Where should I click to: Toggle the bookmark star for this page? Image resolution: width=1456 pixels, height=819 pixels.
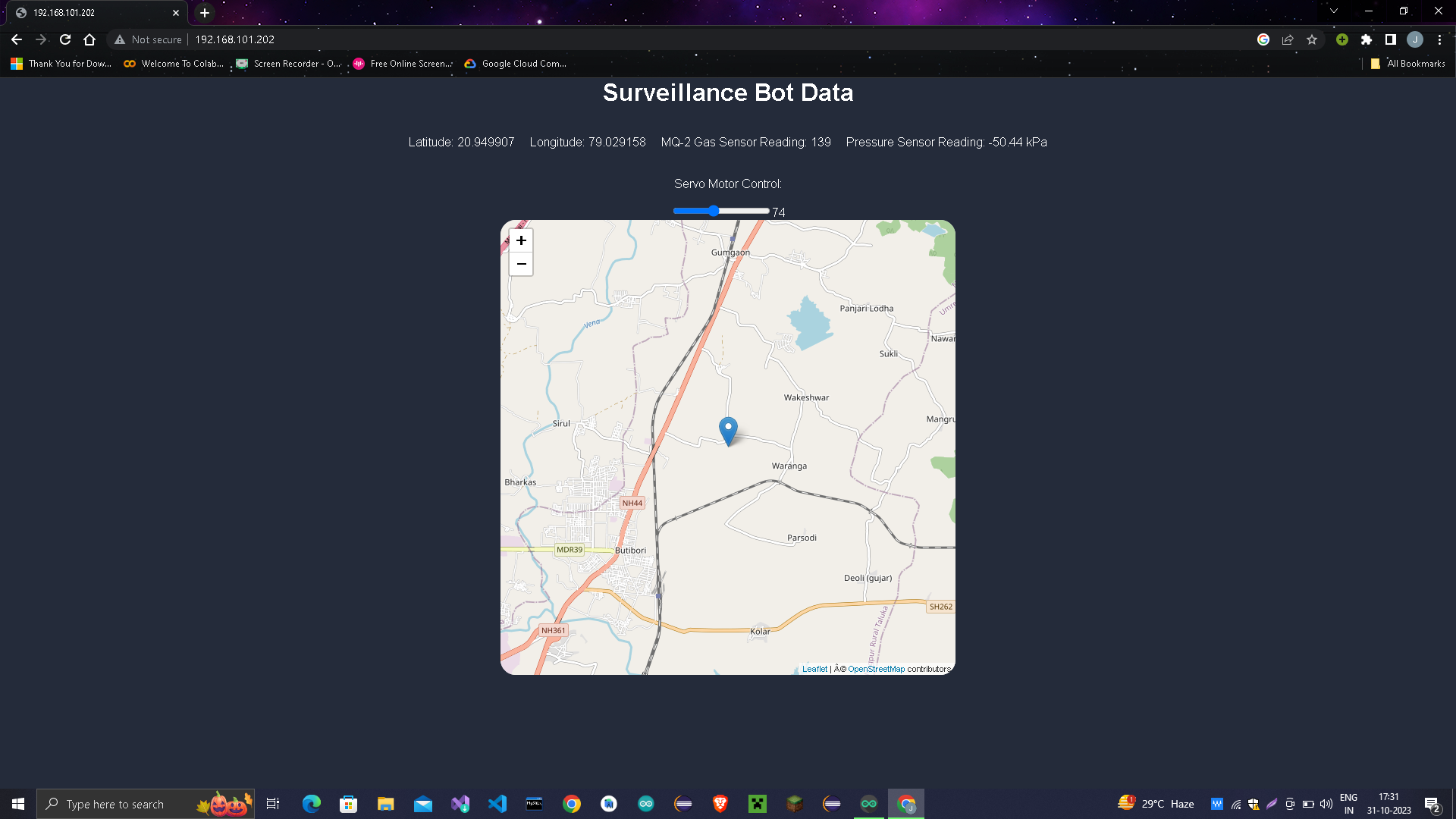point(1313,39)
